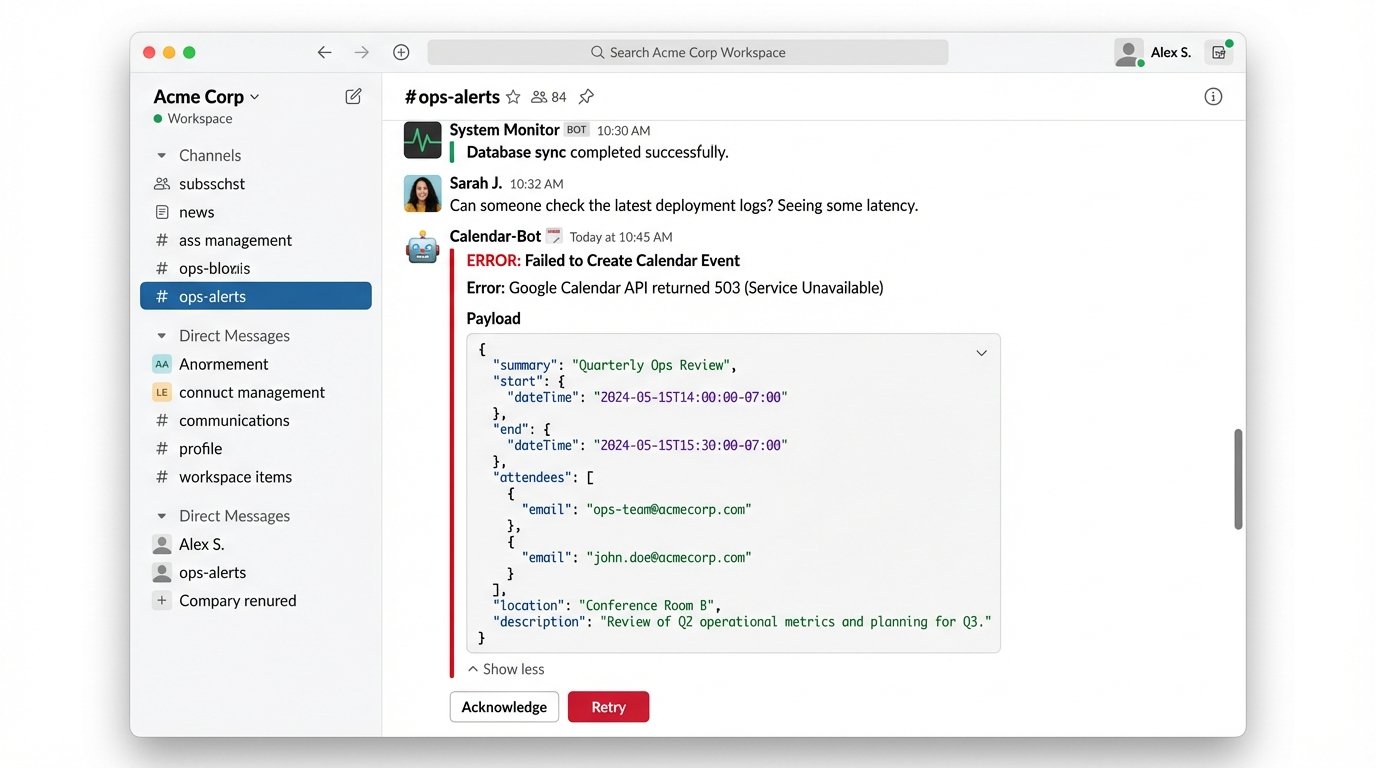1376x768 pixels.
Task: Click Show less under the error payload
Action: click(x=505, y=668)
